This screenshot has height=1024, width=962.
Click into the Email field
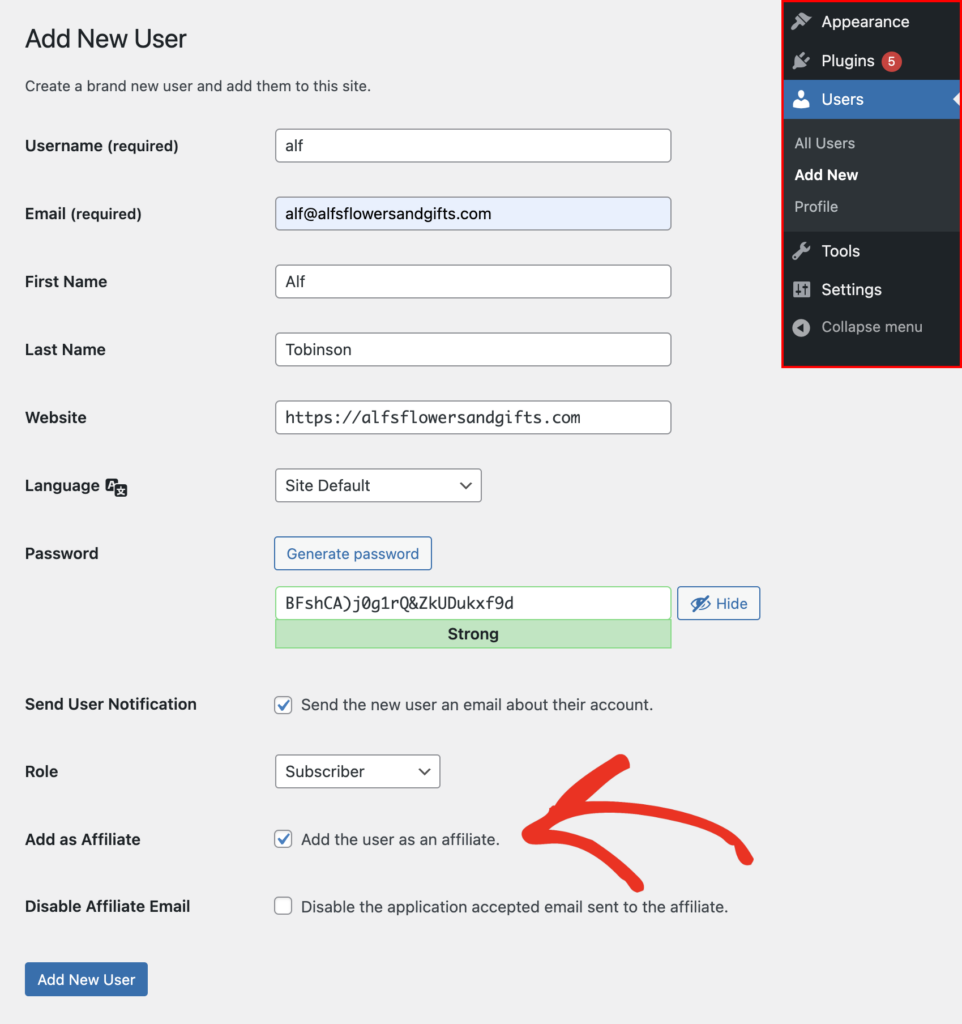(473, 214)
